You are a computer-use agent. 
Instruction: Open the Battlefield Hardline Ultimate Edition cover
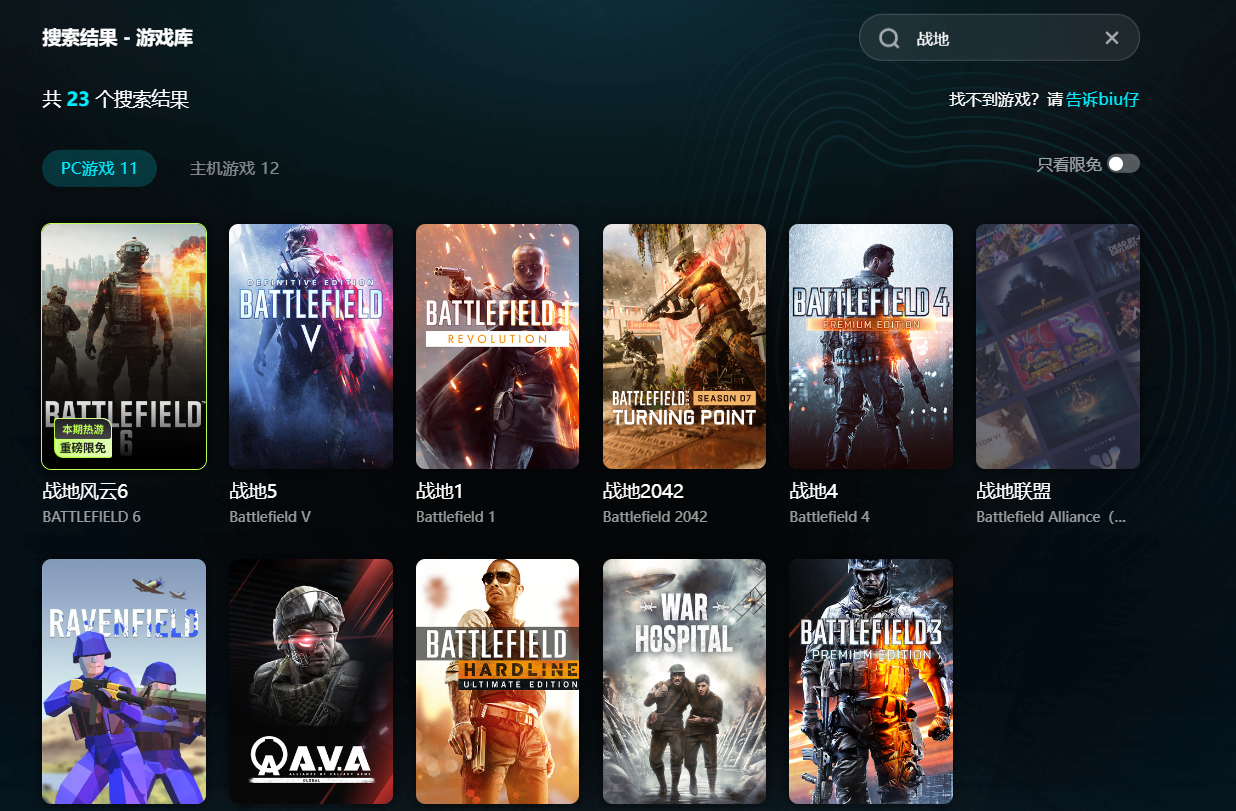pos(497,681)
